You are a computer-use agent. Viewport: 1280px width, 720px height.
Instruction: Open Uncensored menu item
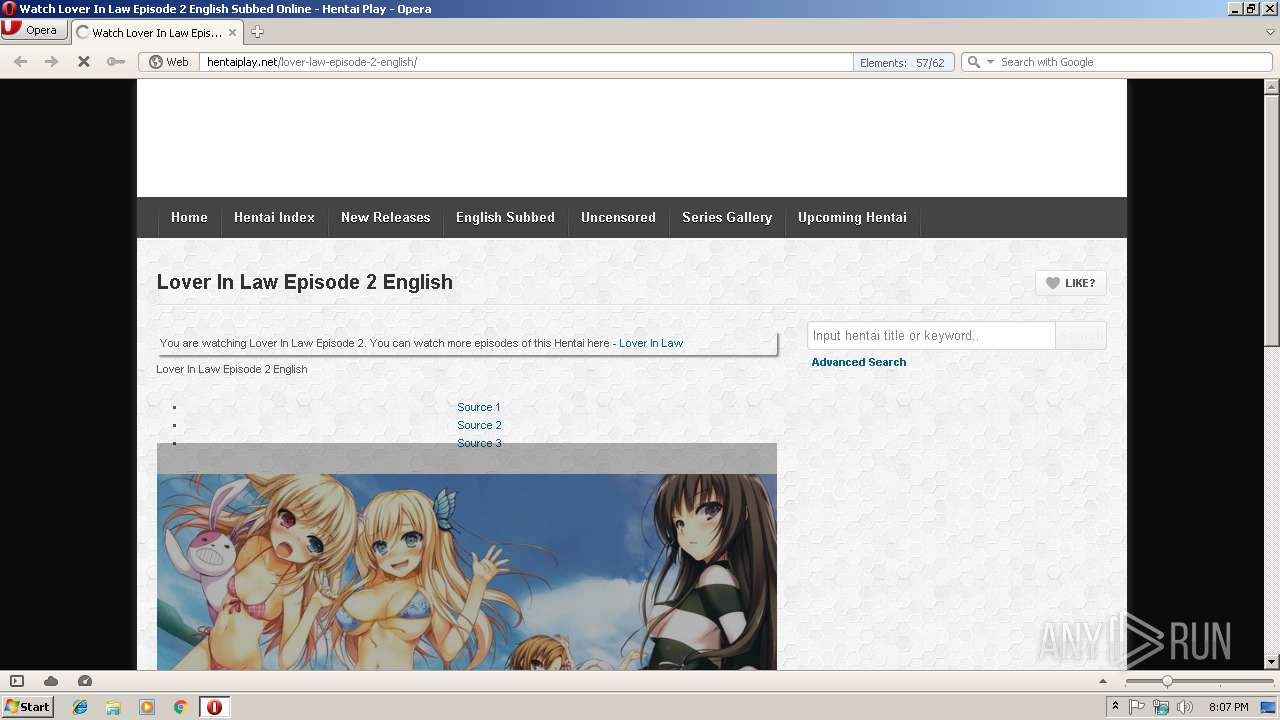coord(618,217)
